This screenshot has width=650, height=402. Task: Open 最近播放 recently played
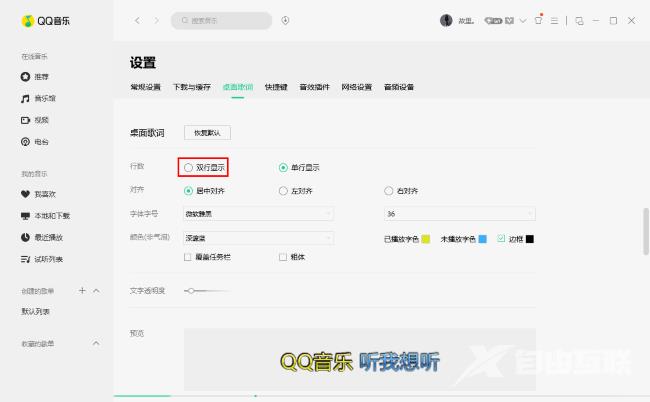[x=41, y=237]
